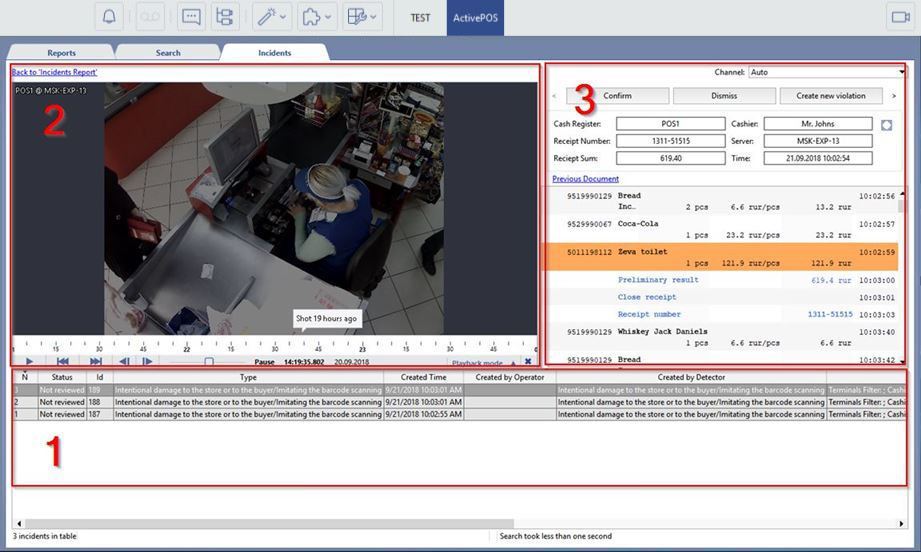Switch to the Reports tab
This screenshot has width=921, height=552.
click(61, 53)
